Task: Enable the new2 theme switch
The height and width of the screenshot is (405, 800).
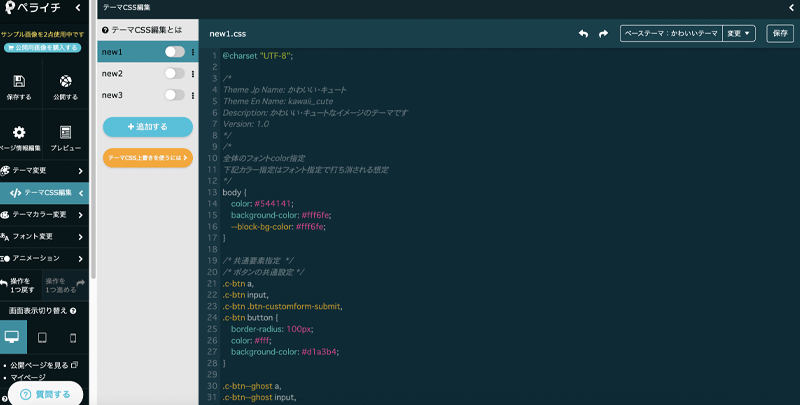Action: [174, 74]
